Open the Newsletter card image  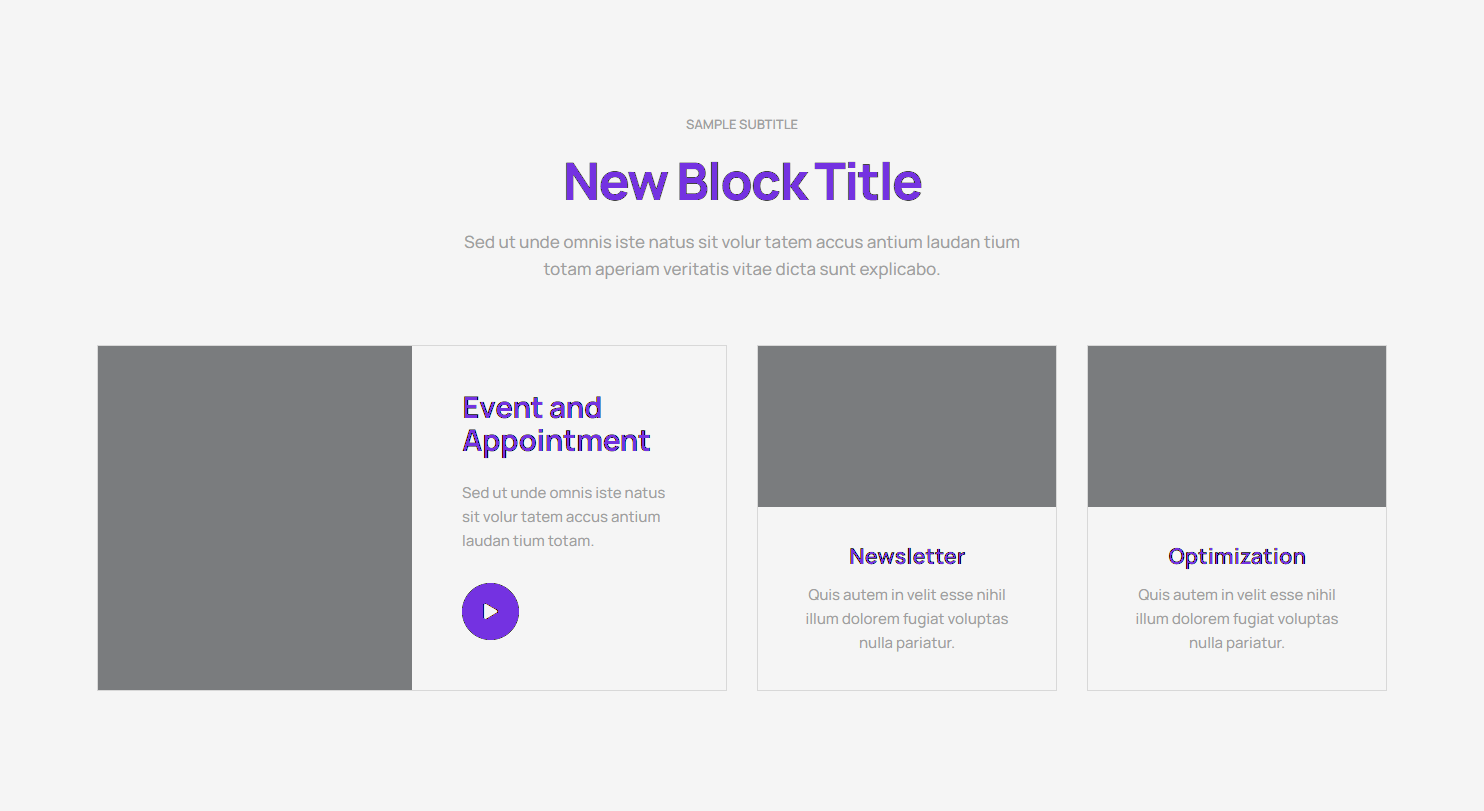click(x=906, y=426)
